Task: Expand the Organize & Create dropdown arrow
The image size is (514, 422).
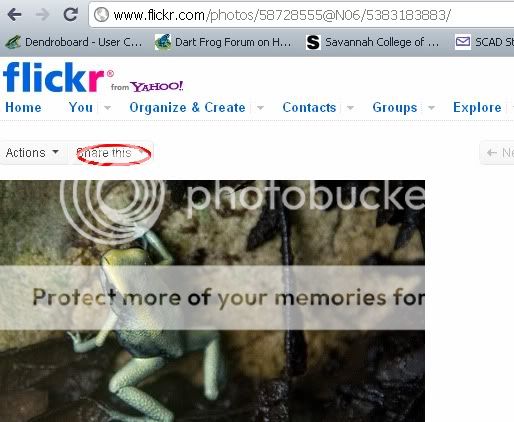Action: [261, 107]
